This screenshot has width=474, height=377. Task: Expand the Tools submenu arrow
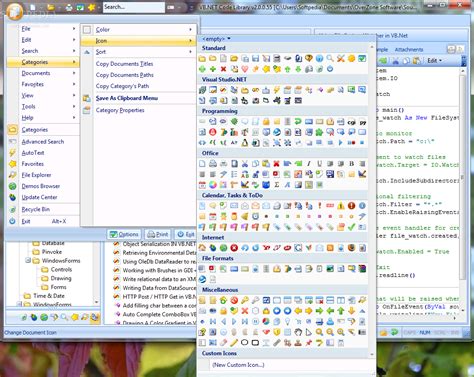(74, 106)
